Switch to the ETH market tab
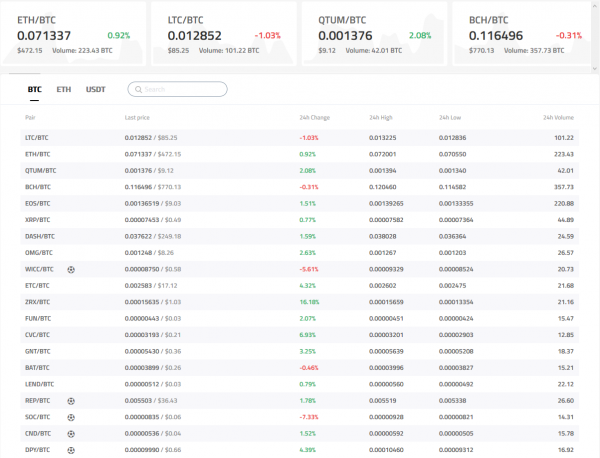The height and width of the screenshot is (458, 600). pos(64,90)
